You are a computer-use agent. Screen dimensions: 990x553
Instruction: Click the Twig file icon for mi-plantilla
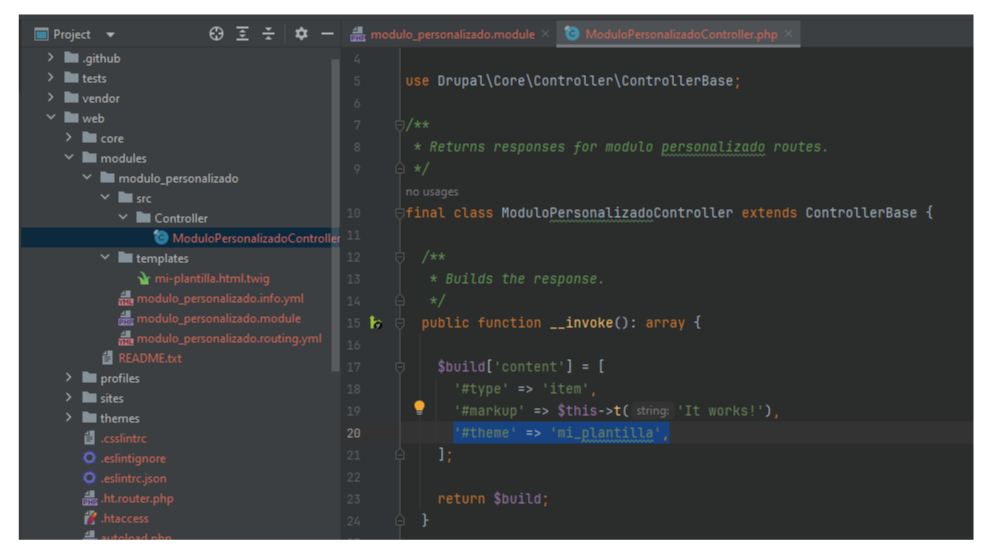(x=144, y=278)
